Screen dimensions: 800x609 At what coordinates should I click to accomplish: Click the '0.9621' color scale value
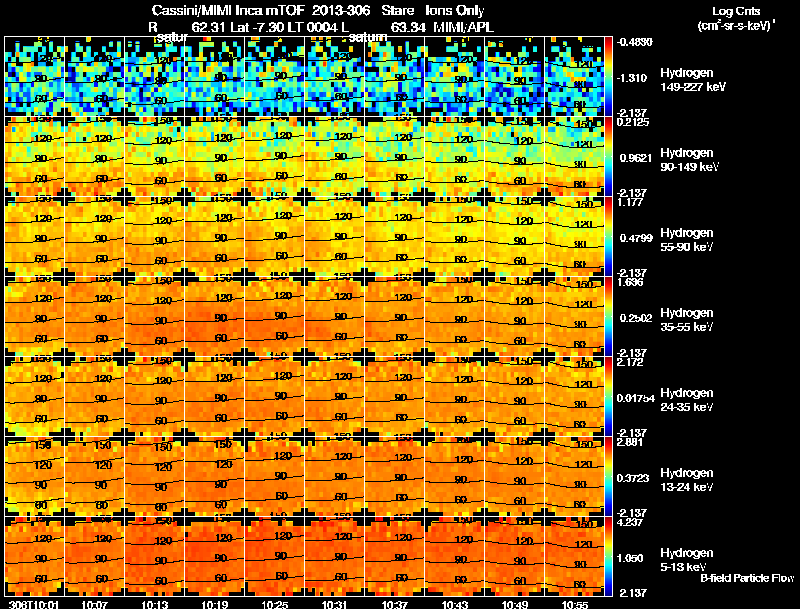(636, 158)
